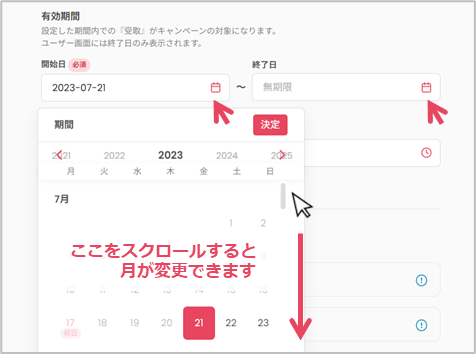476x363 pixels.
Task: Click the calendar vertical scrollbar thumb
Action: tap(283, 196)
